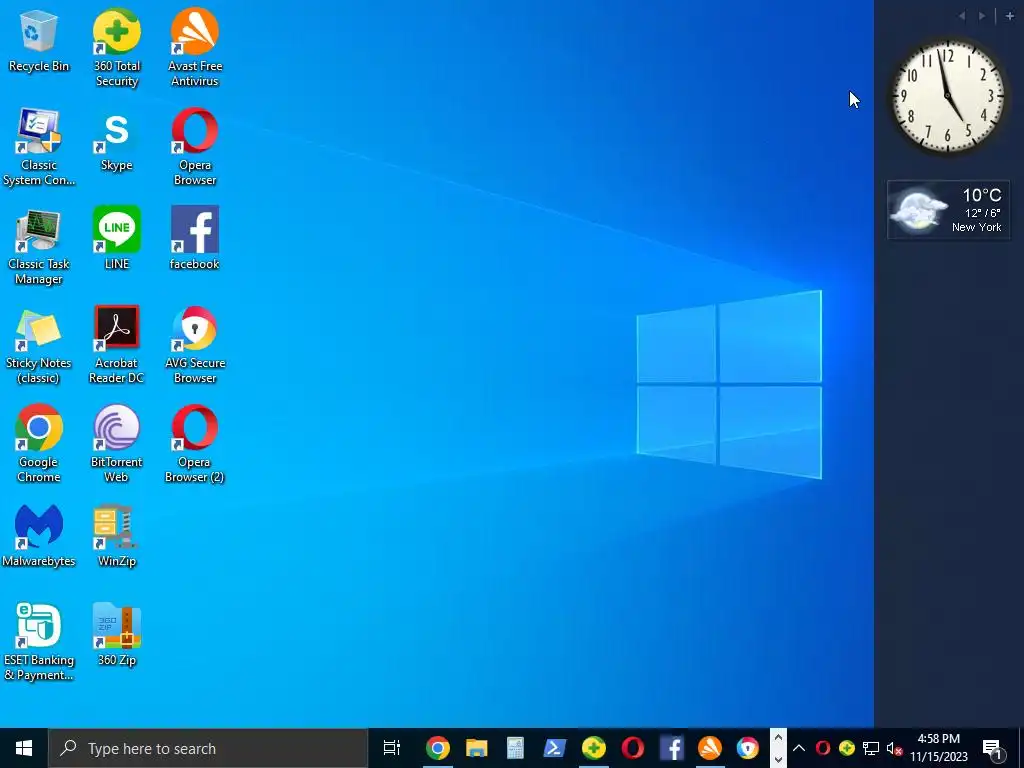Viewport: 1024px width, 768px height.
Task: Open the Recycle Bin desktop icon
Action: 39,40
